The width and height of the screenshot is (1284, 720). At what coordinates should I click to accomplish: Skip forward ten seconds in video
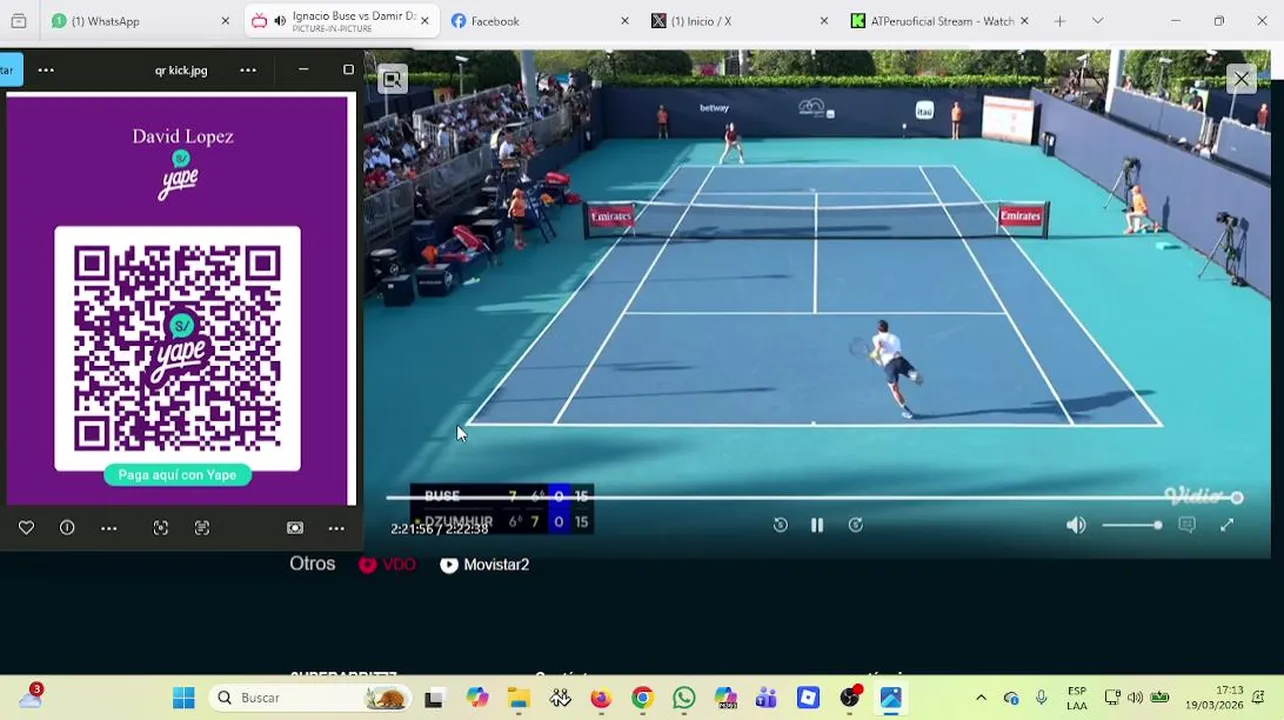[x=856, y=525]
